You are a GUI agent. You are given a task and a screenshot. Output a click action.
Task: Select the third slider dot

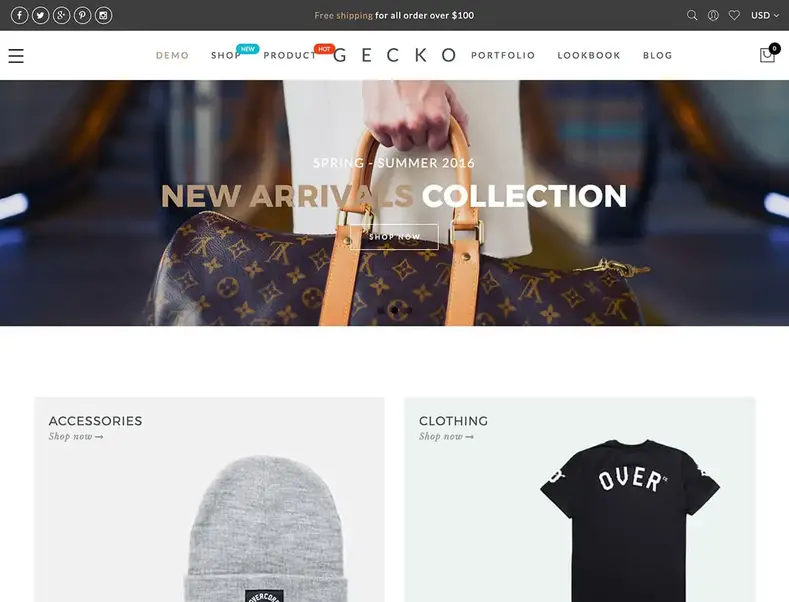pos(409,311)
